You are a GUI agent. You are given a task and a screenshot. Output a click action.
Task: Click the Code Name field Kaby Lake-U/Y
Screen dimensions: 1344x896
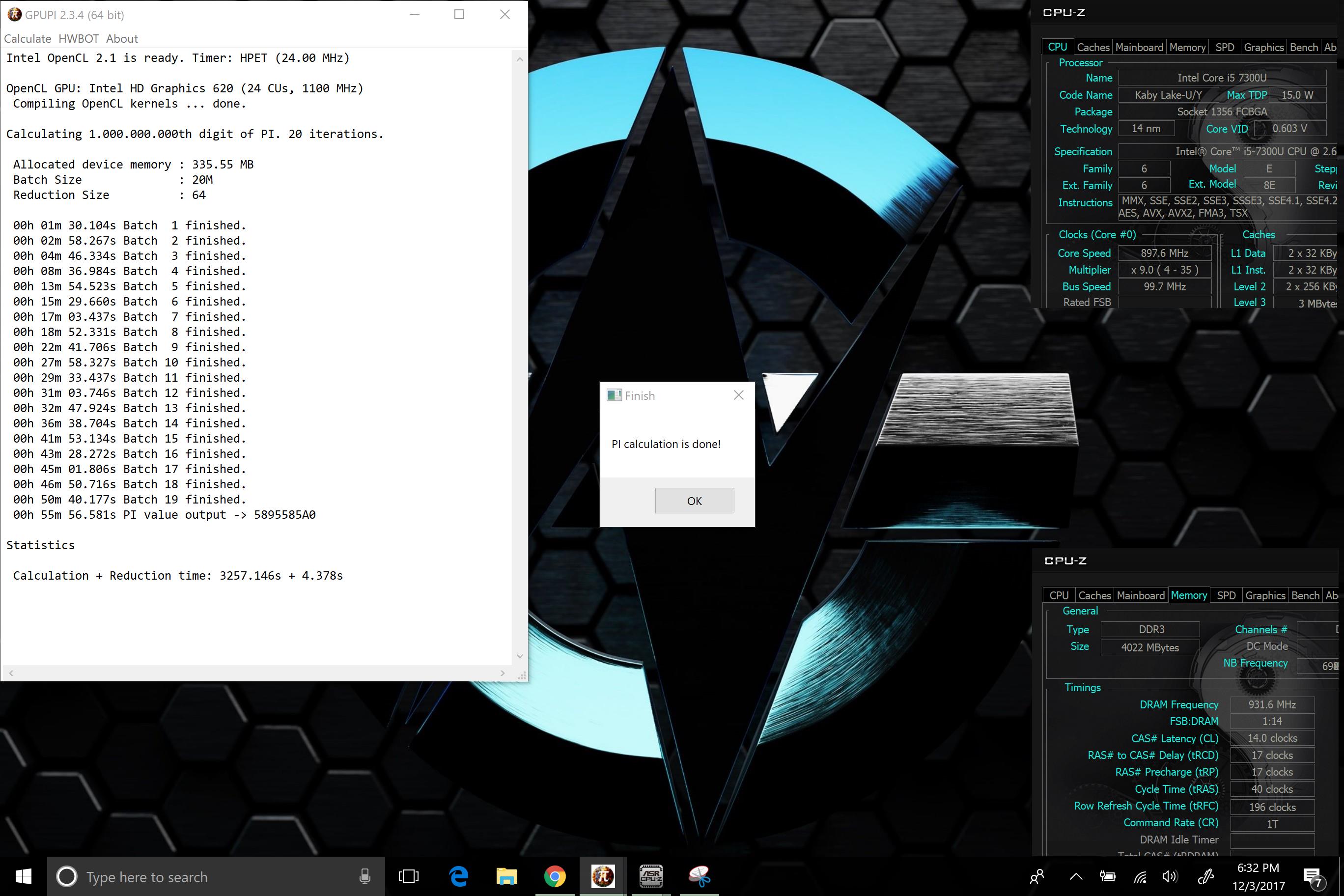coord(1168,95)
